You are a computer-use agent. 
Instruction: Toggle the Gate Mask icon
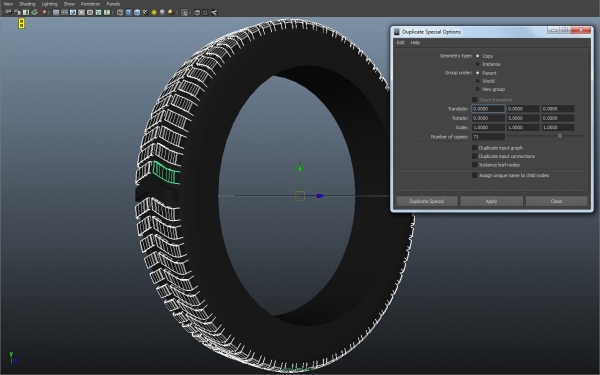(81, 12)
